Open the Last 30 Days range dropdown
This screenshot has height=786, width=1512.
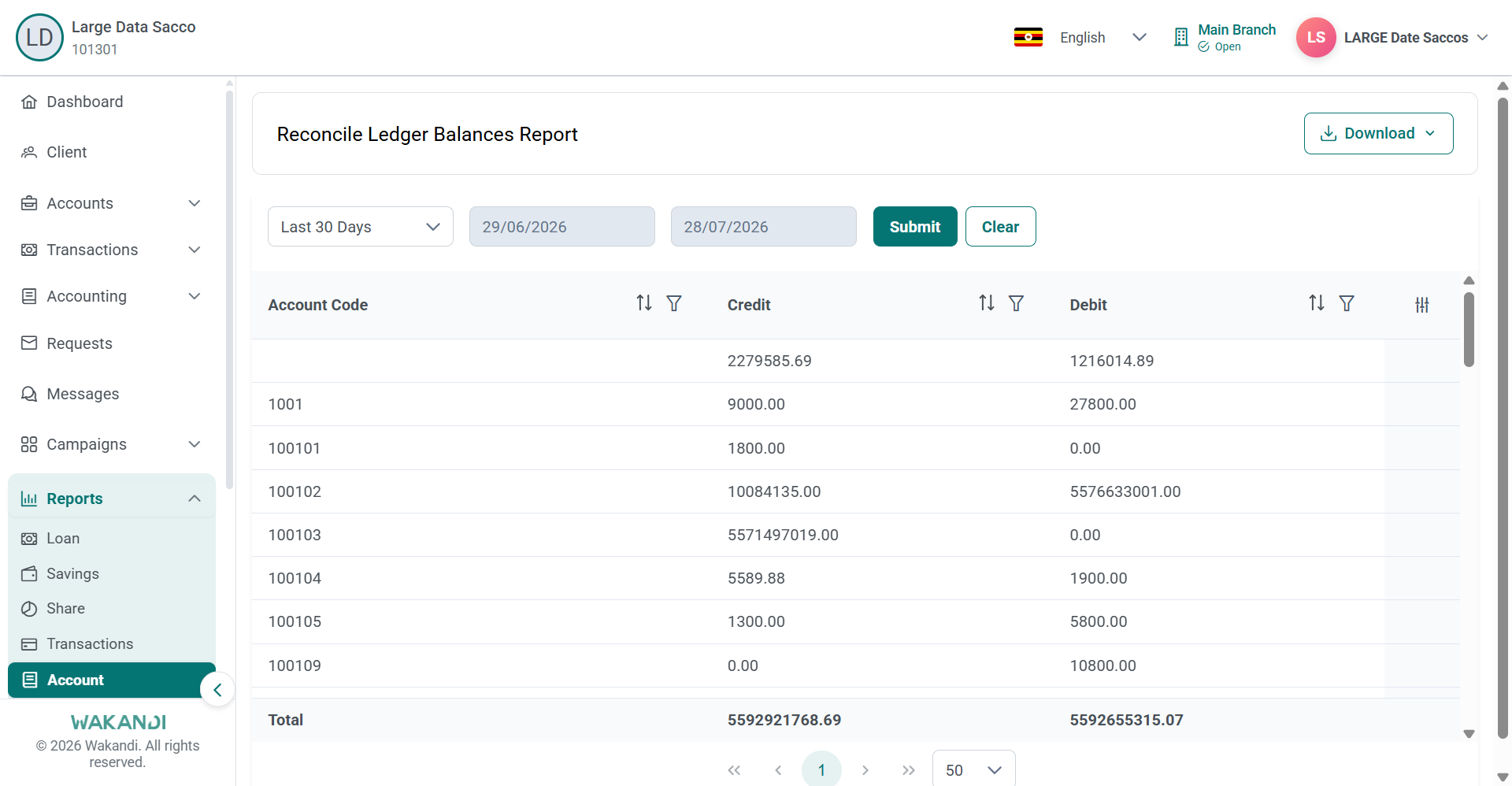(361, 227)
